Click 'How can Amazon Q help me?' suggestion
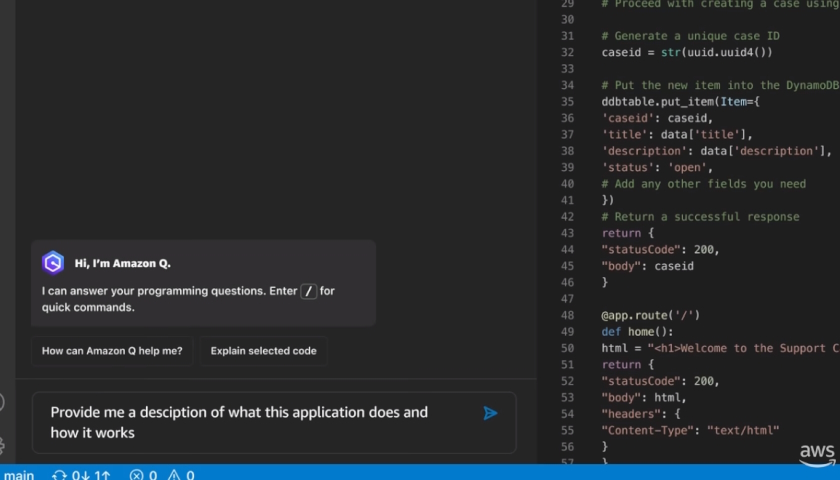 (x=112, y=351)
